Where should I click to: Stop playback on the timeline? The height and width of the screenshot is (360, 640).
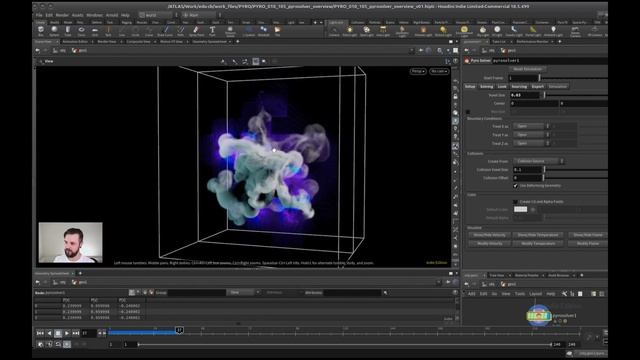[x=58, y=333]
